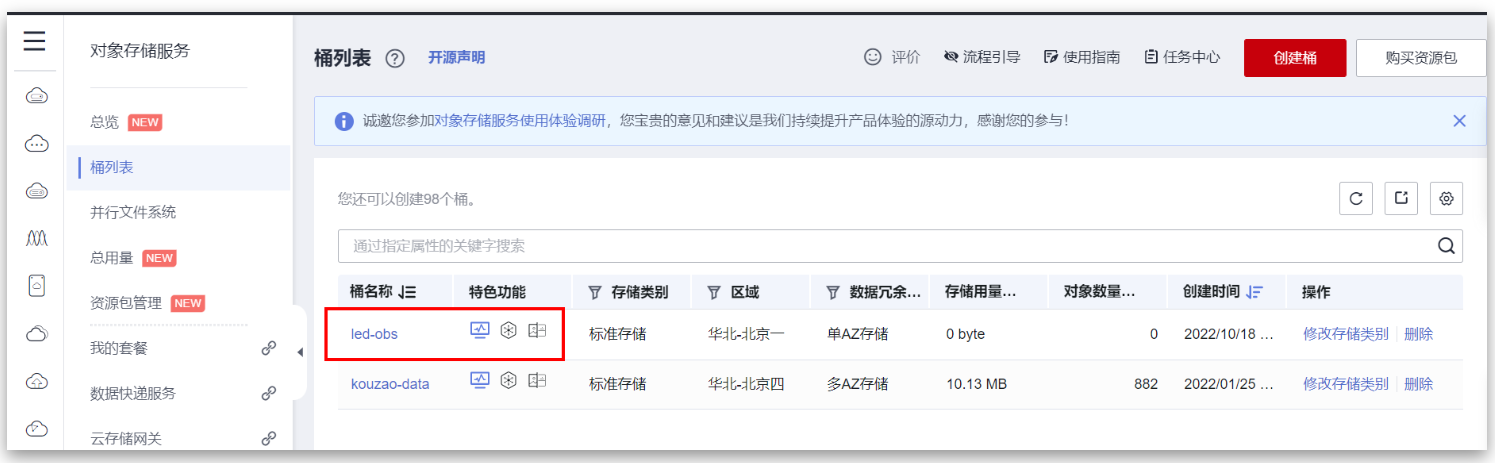Screen dimensions: 1495x463
Task: Click the cloud upload arrow icon in left strip
Action: click(36, 381)
